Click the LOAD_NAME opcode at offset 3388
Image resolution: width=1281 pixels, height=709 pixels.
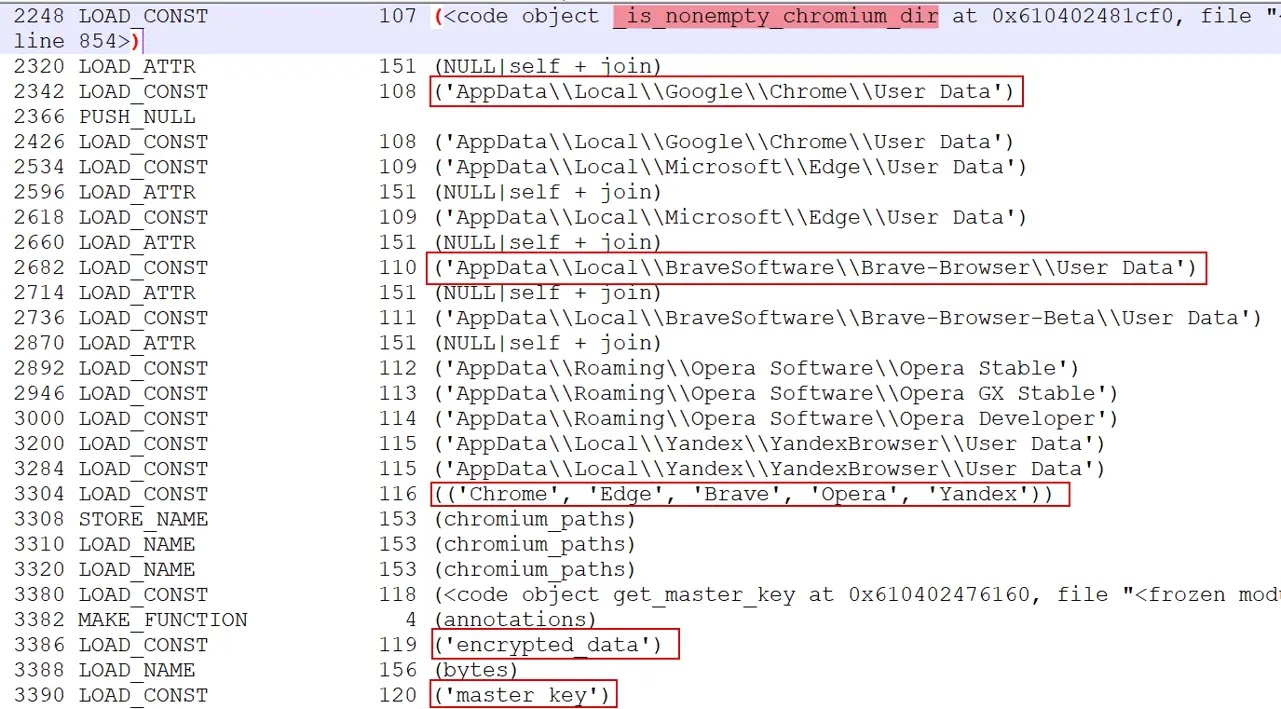[137, 670]
